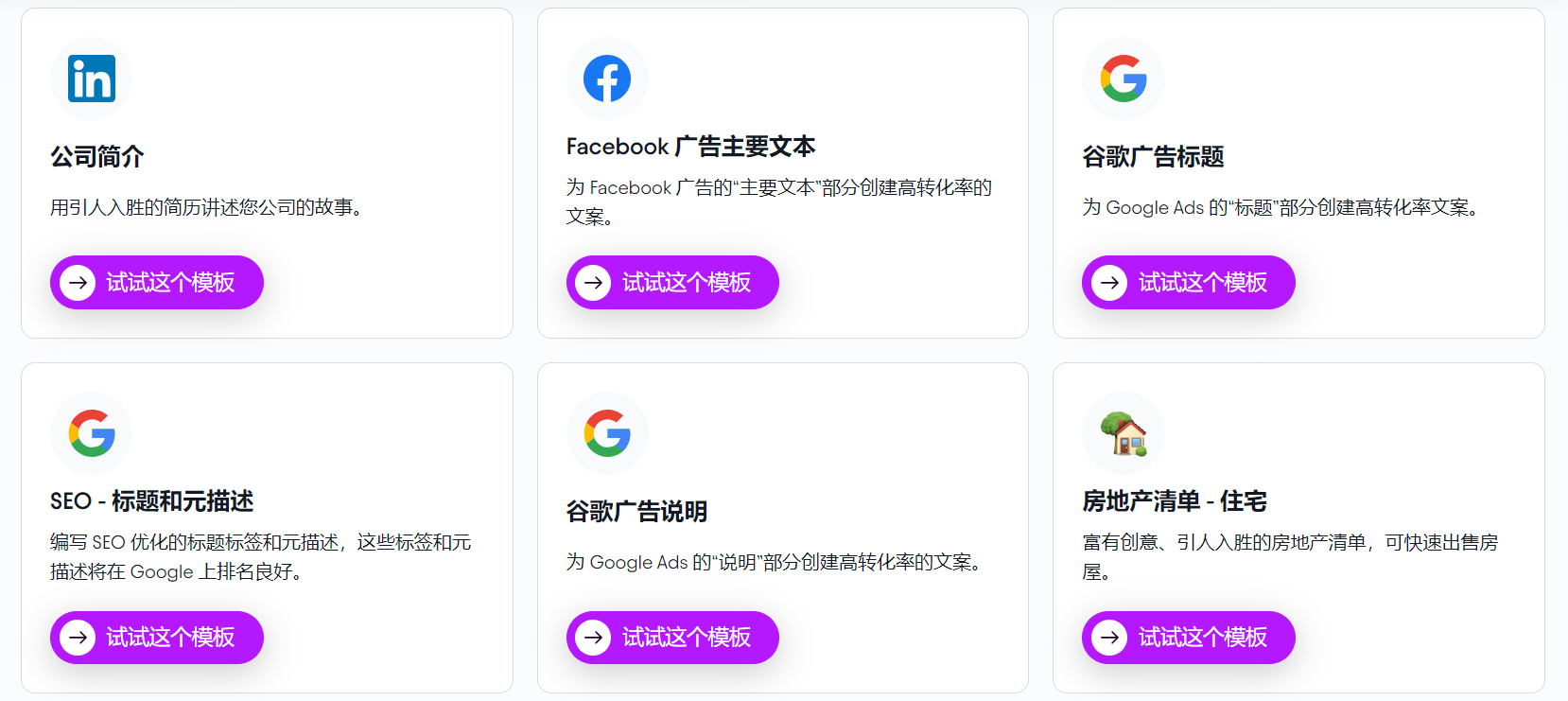Click the SEO - 标题和元描述 heading
The height and width of the screenshot is (701, 1568).
point(151,502)
